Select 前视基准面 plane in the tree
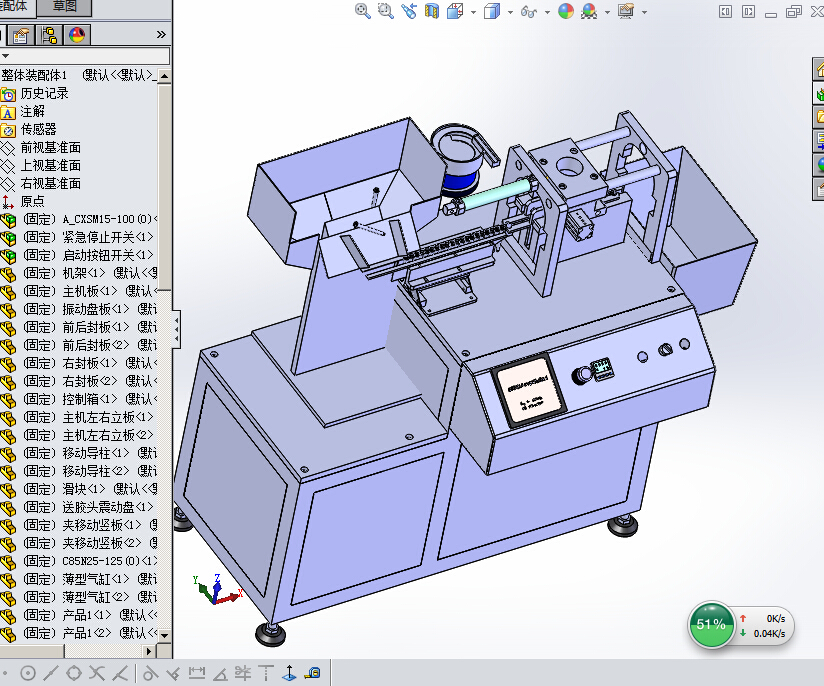The image size is (824, 686). click(50, 147)
